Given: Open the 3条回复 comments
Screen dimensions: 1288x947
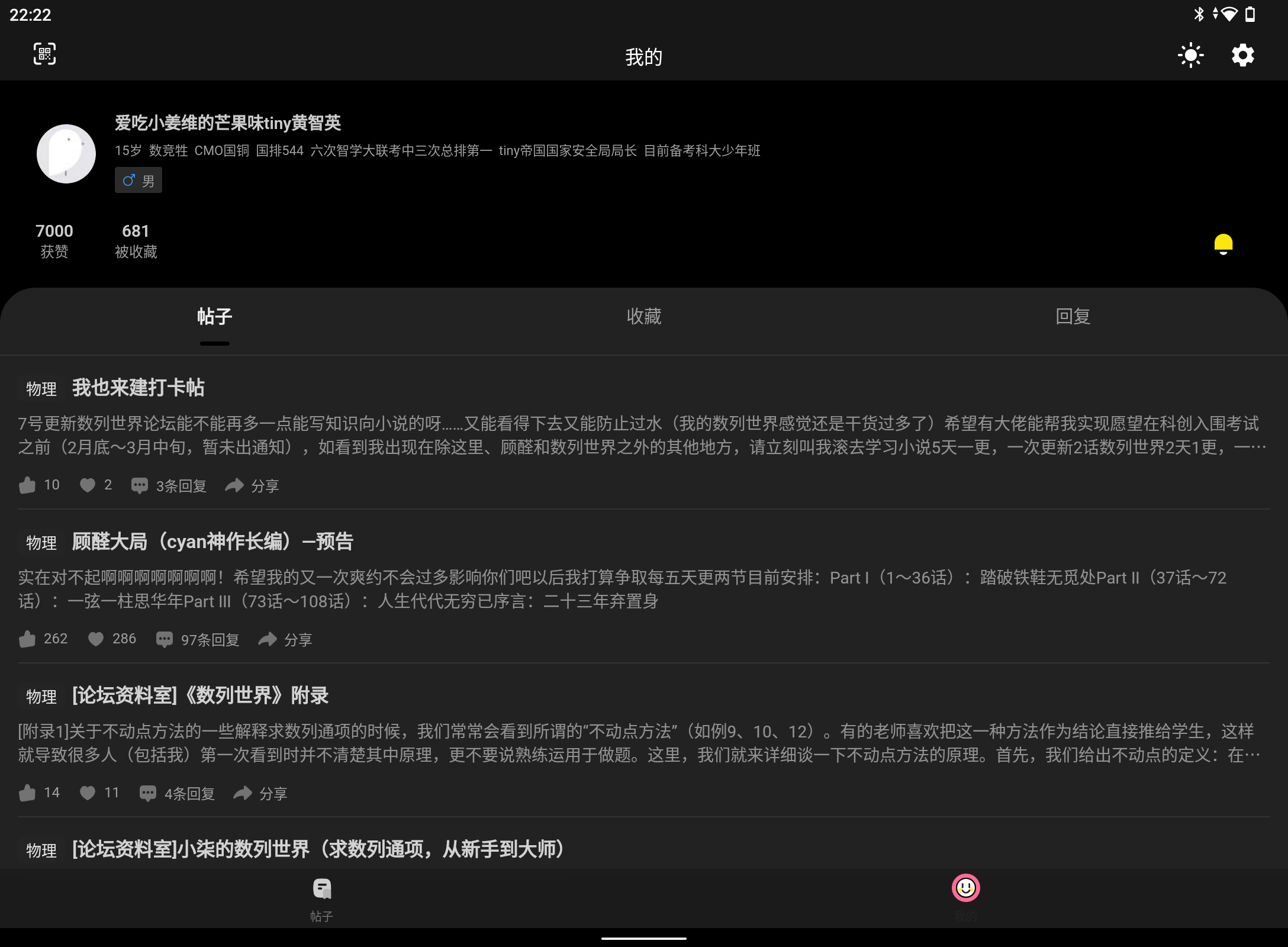Looking at the screenshot, I should pos(169,486).
